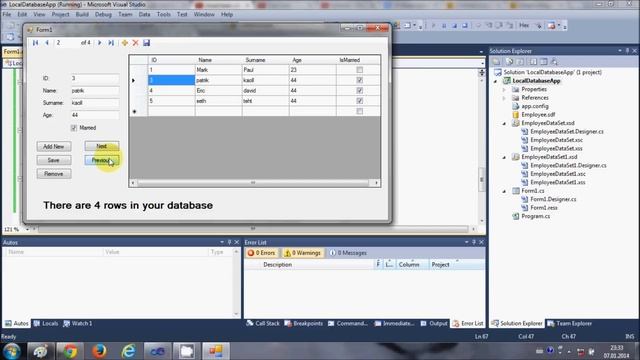The image size is (640, 360).
Task: Open app.config in Solution Explorer
Action: (x=535, y=106)
